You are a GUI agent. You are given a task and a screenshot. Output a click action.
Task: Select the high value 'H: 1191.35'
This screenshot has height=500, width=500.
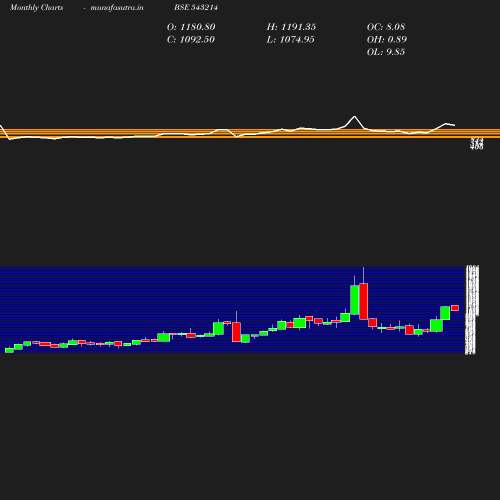tap(291, 27)
